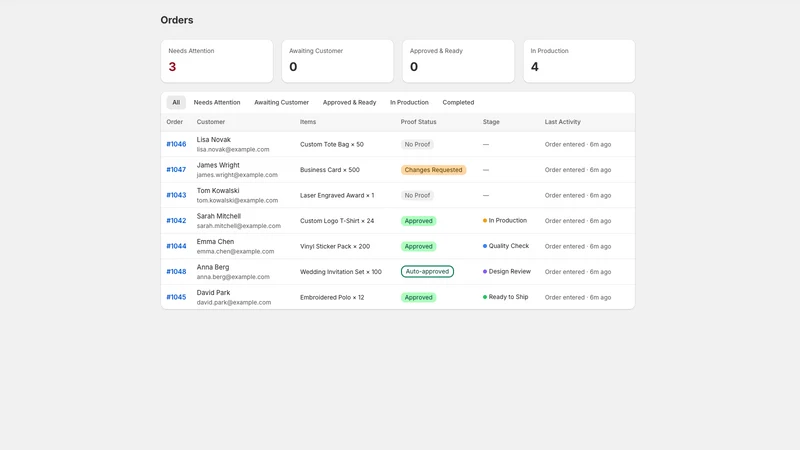
Task: Click the No Proof badge for Lisa Novak
Action: (x=417, y=144)
